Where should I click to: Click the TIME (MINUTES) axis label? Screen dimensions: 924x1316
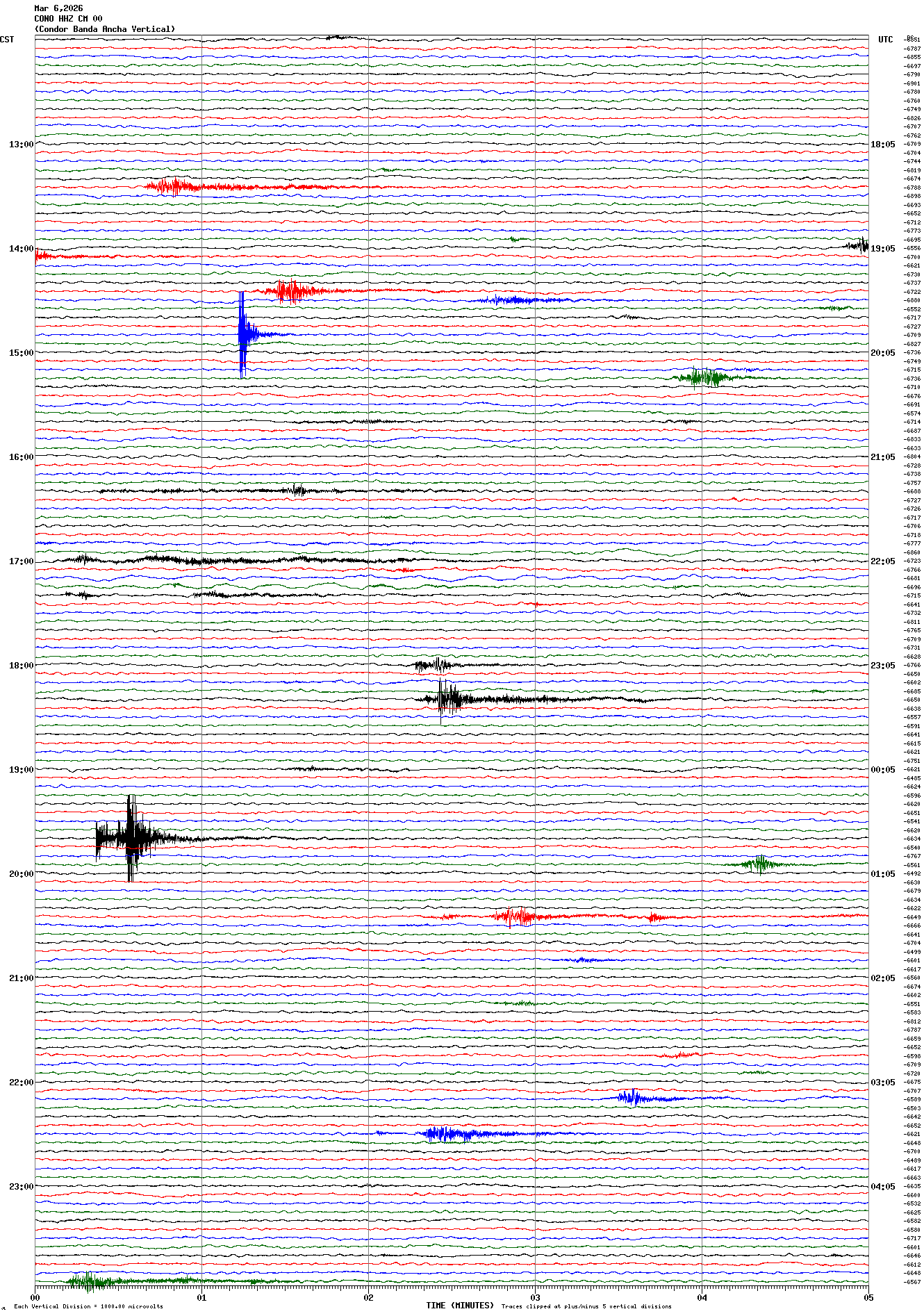point(460,1306)
